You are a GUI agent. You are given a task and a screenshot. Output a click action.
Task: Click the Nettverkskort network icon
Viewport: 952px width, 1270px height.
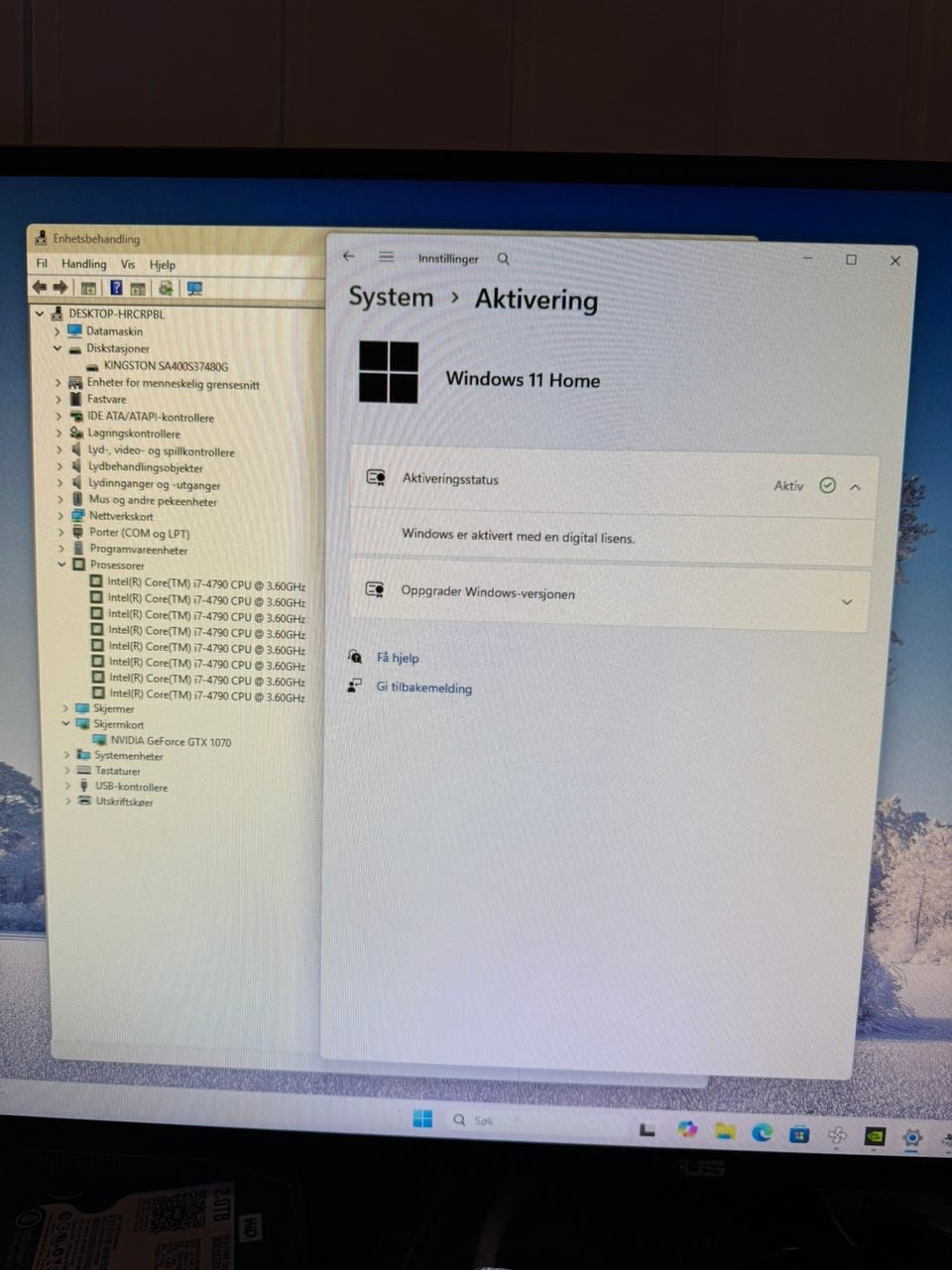78,516
